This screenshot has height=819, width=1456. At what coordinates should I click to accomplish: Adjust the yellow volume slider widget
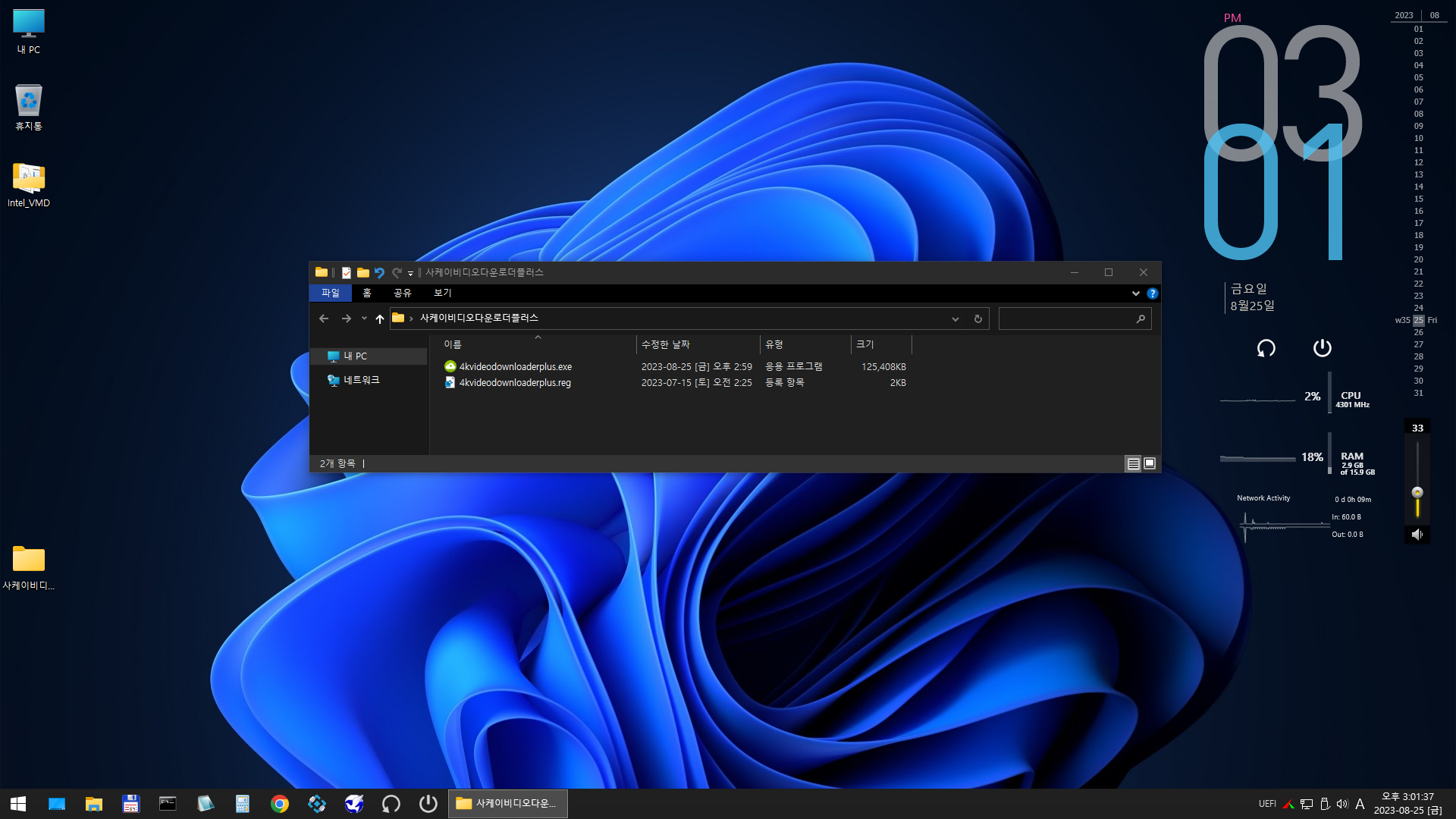click(1417, 493)
